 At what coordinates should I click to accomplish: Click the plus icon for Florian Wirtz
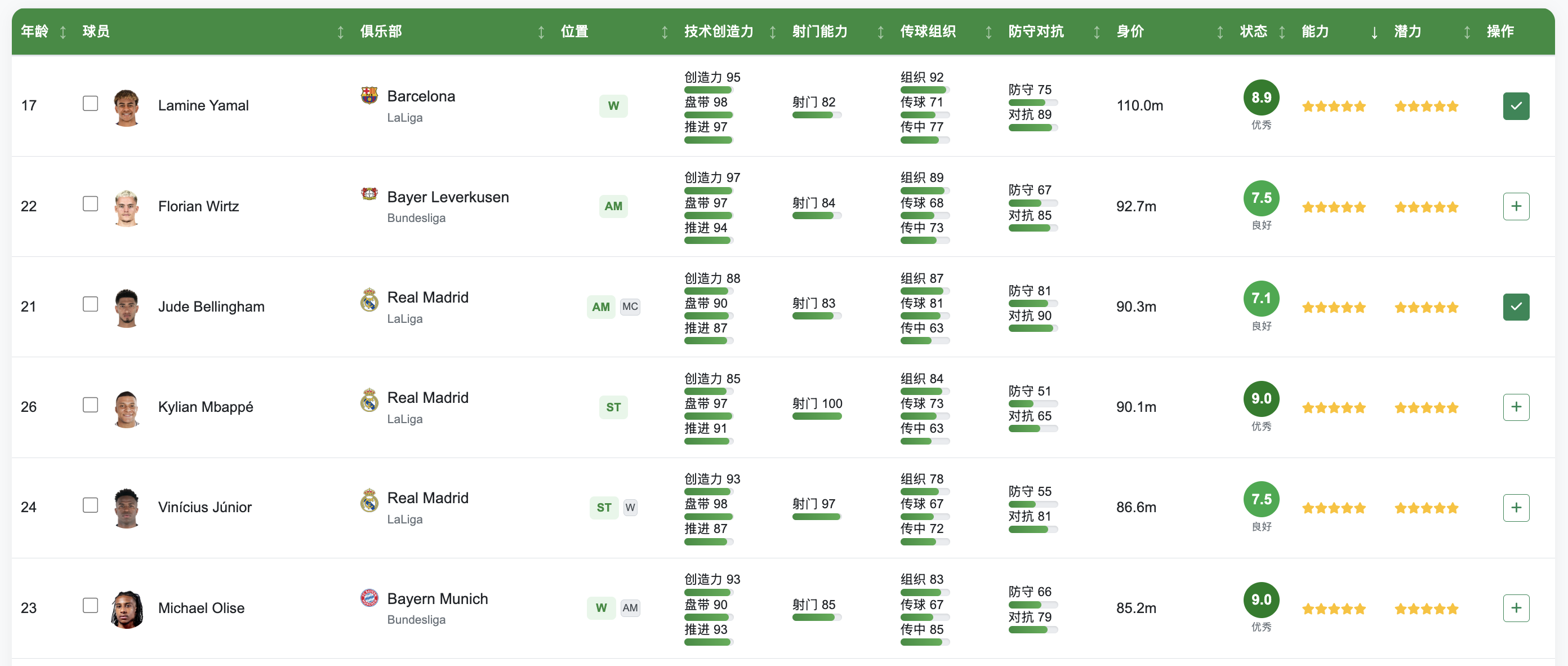(1516, 206)
